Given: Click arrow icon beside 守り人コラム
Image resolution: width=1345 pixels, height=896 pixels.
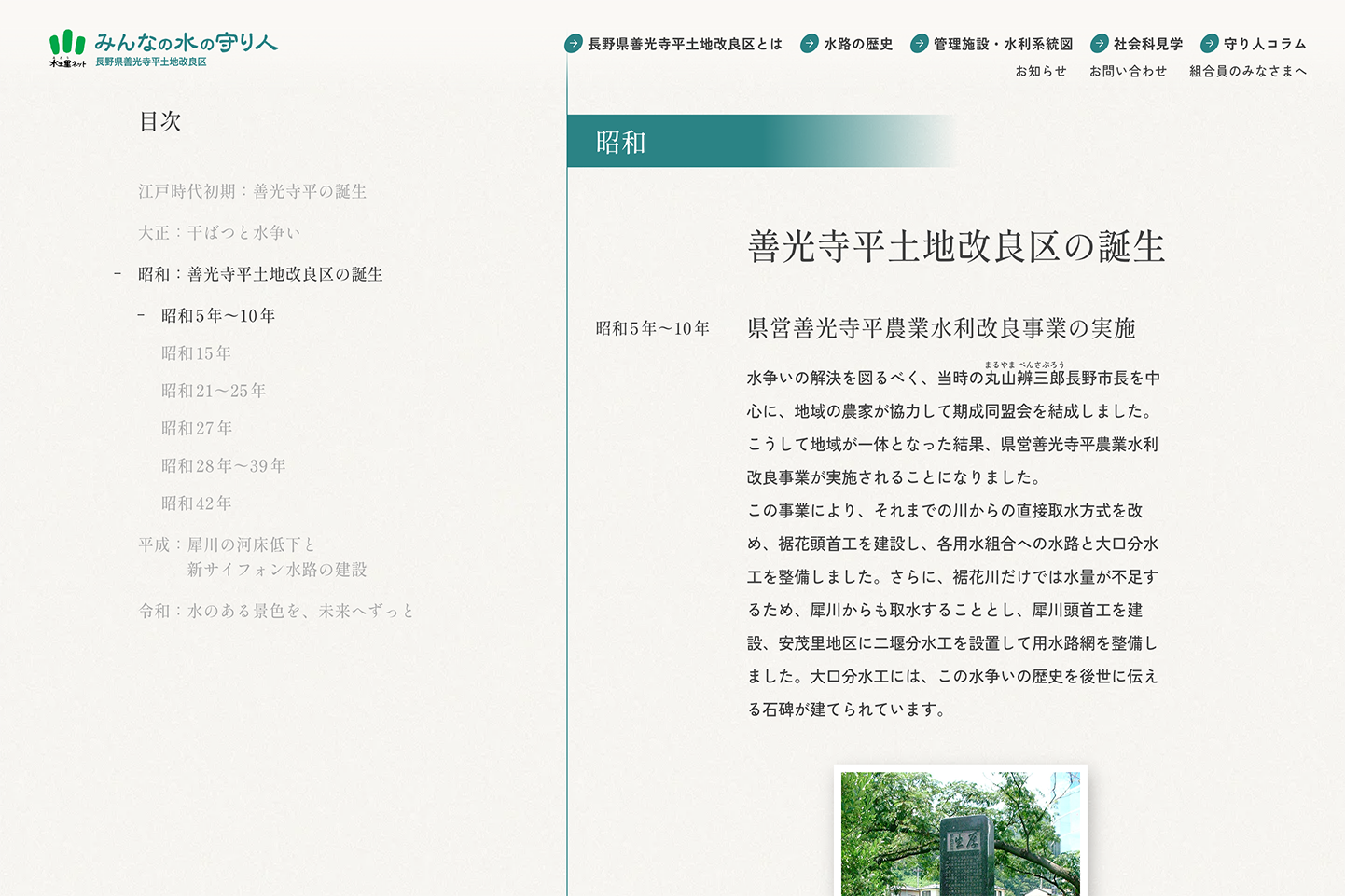Looking at the screenshot, I should pyautogui.click(x=1210, y=44).
